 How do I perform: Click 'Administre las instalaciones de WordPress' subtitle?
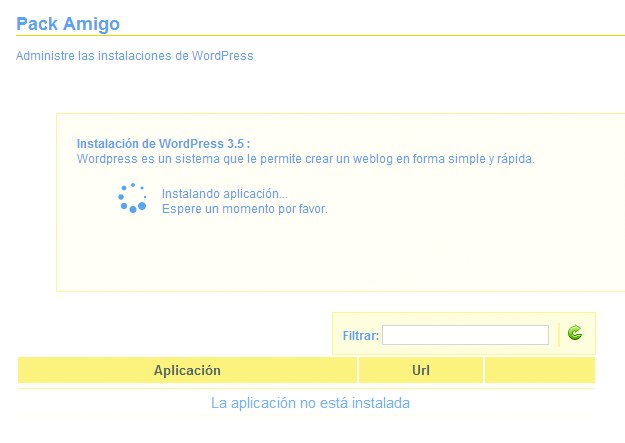(x=135, y=55)
